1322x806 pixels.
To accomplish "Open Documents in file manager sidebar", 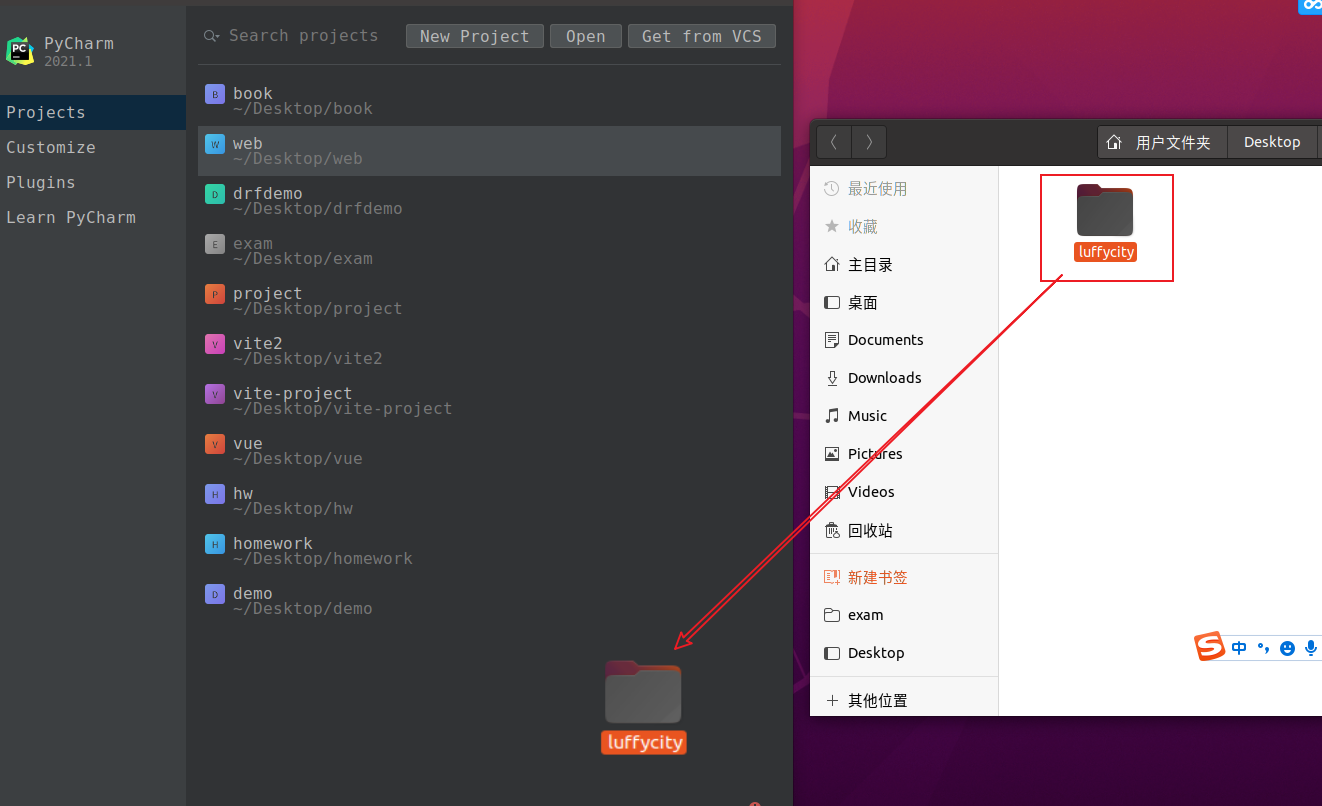I will tap(904, 340).
